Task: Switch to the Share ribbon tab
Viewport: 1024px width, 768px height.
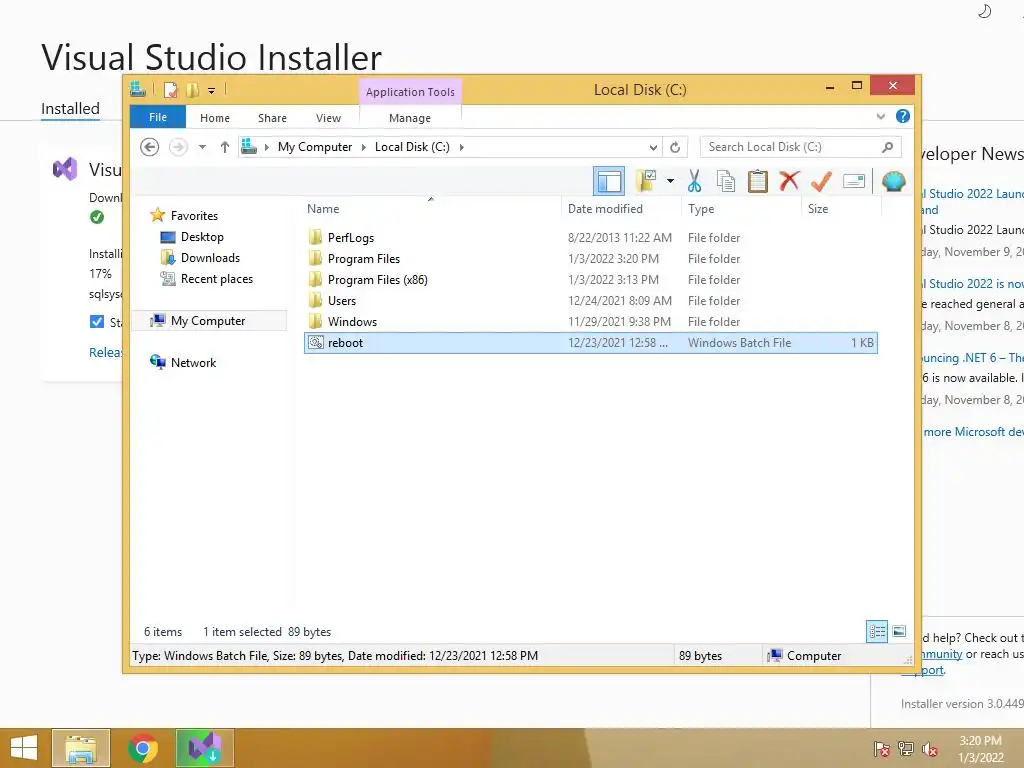Action: 272,118
